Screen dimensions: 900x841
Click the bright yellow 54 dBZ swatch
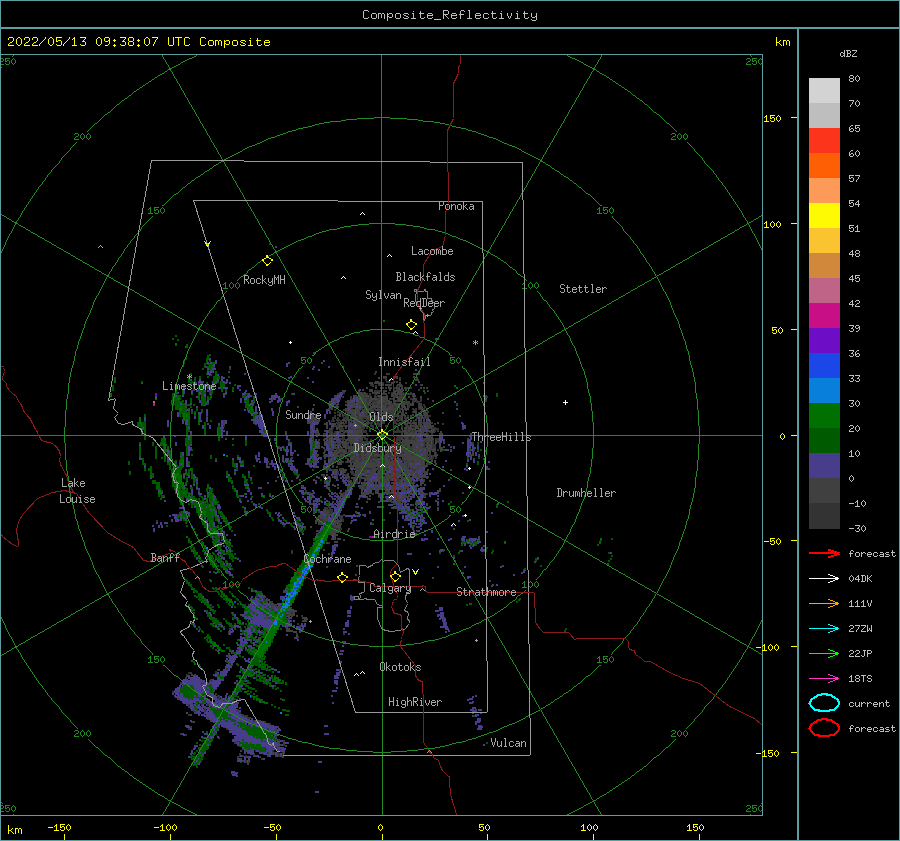(824, 216)
